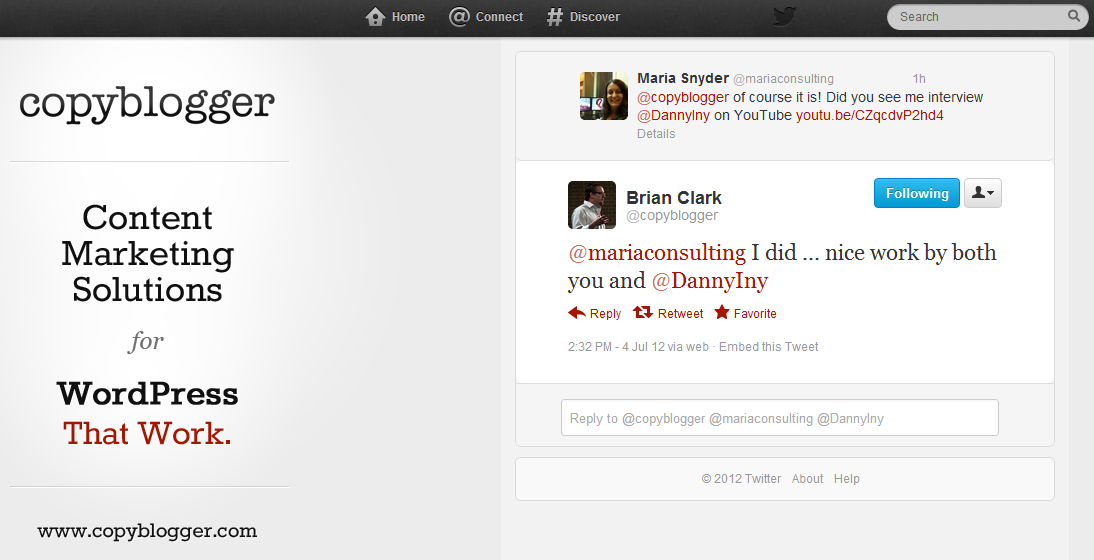Click www.copyblogger.com in sidebar
The width and height of the screenshot is (1094, 560).
pos(147,531)
